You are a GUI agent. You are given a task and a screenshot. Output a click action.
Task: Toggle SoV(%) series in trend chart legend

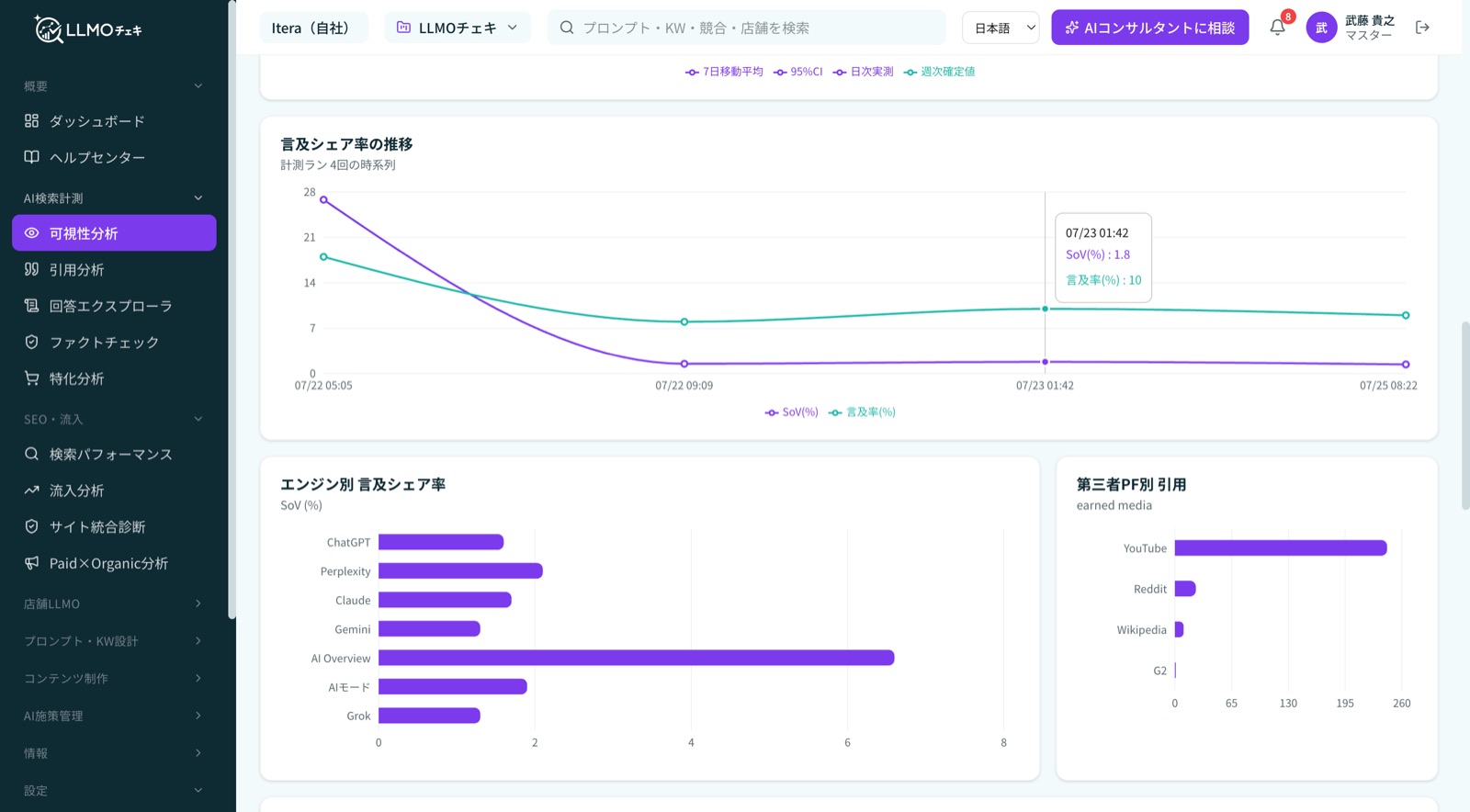pyautogui.click(x=791, y=412)
